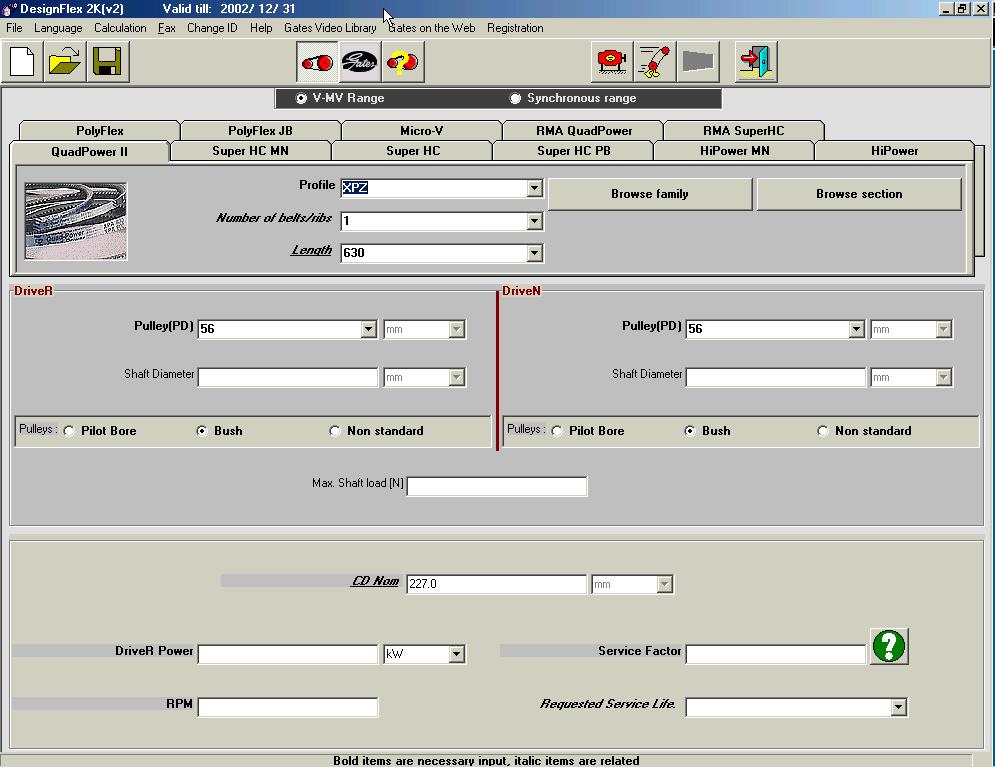Switch to the Super HC MN tab

[x=251, y=151]
